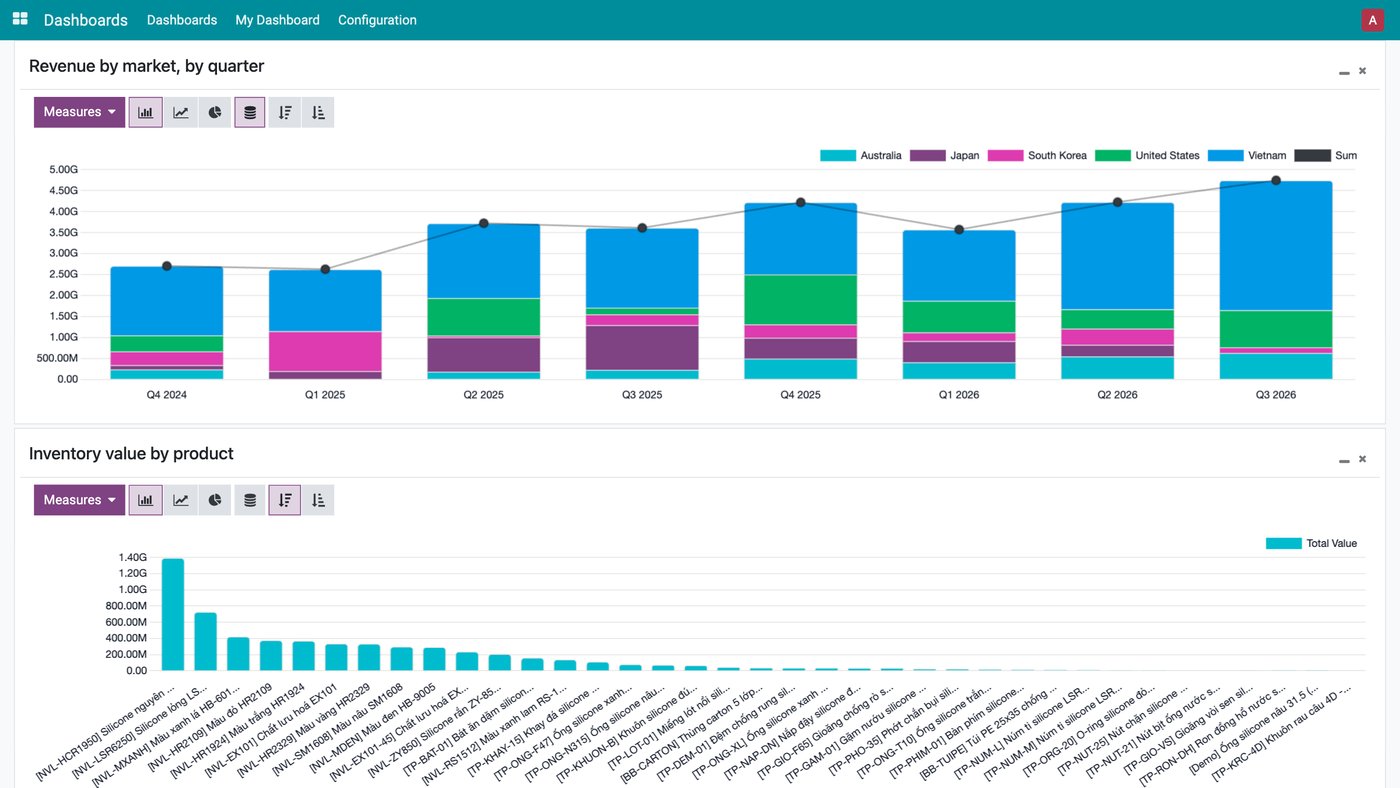
Task: Switch Inventory value chart to pie chart
Action: [215, 500]
